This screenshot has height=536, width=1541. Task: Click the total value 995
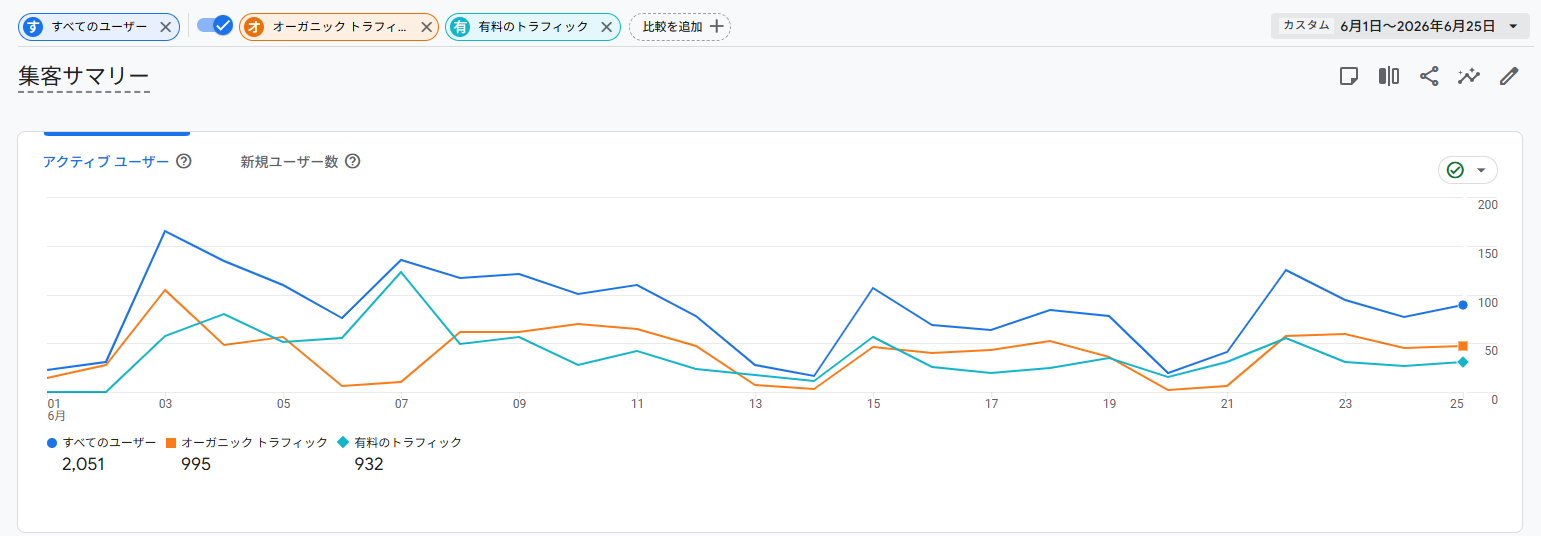(x=196, y=464)
